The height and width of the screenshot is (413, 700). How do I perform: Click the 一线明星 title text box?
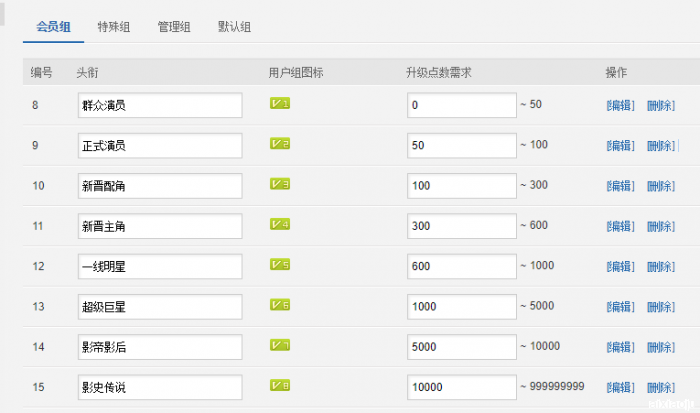pos(160,266)
